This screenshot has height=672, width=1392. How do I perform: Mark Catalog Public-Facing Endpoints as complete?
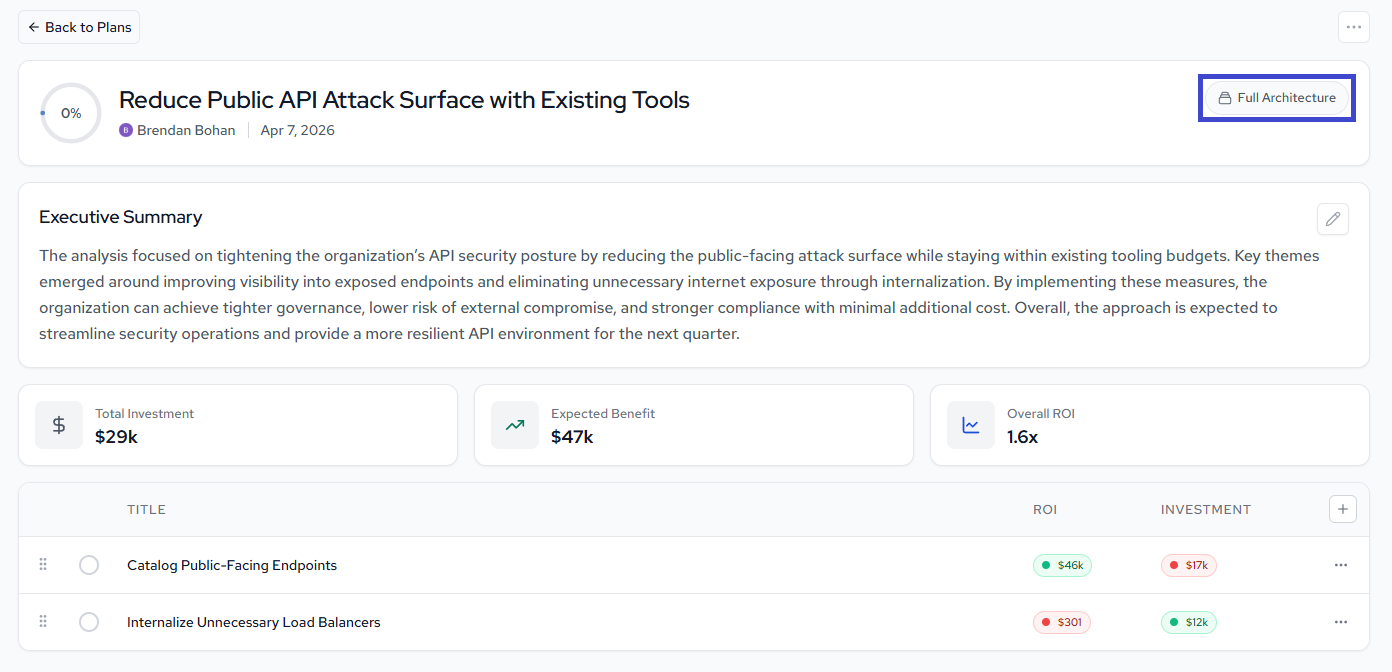pyautogui.click(x=89, y=565)
